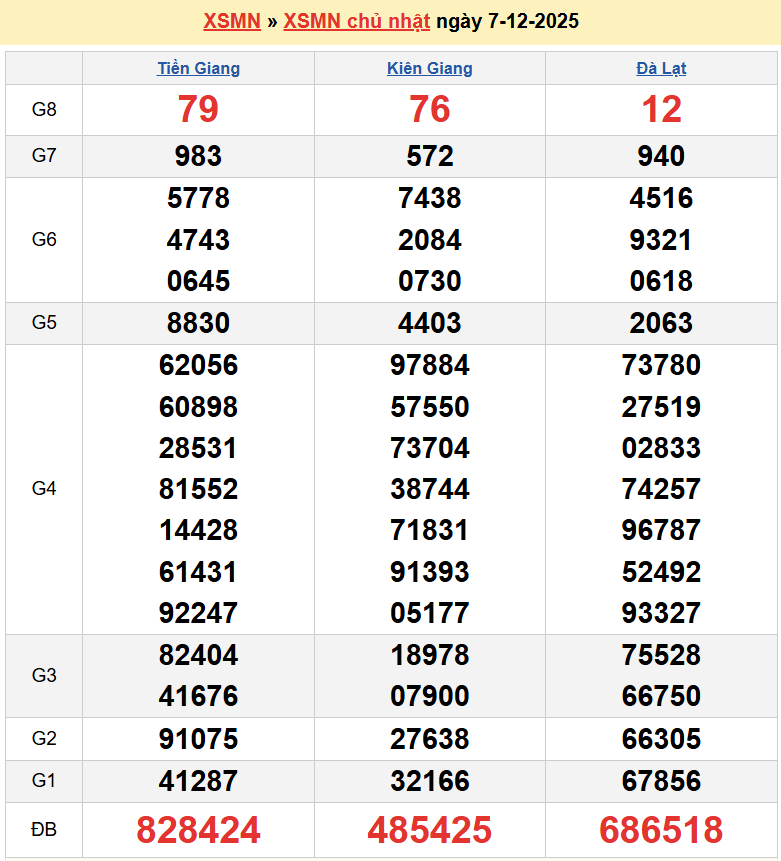Select G2 number 27638
Screen dimensions: 781x861
(429, 739)
